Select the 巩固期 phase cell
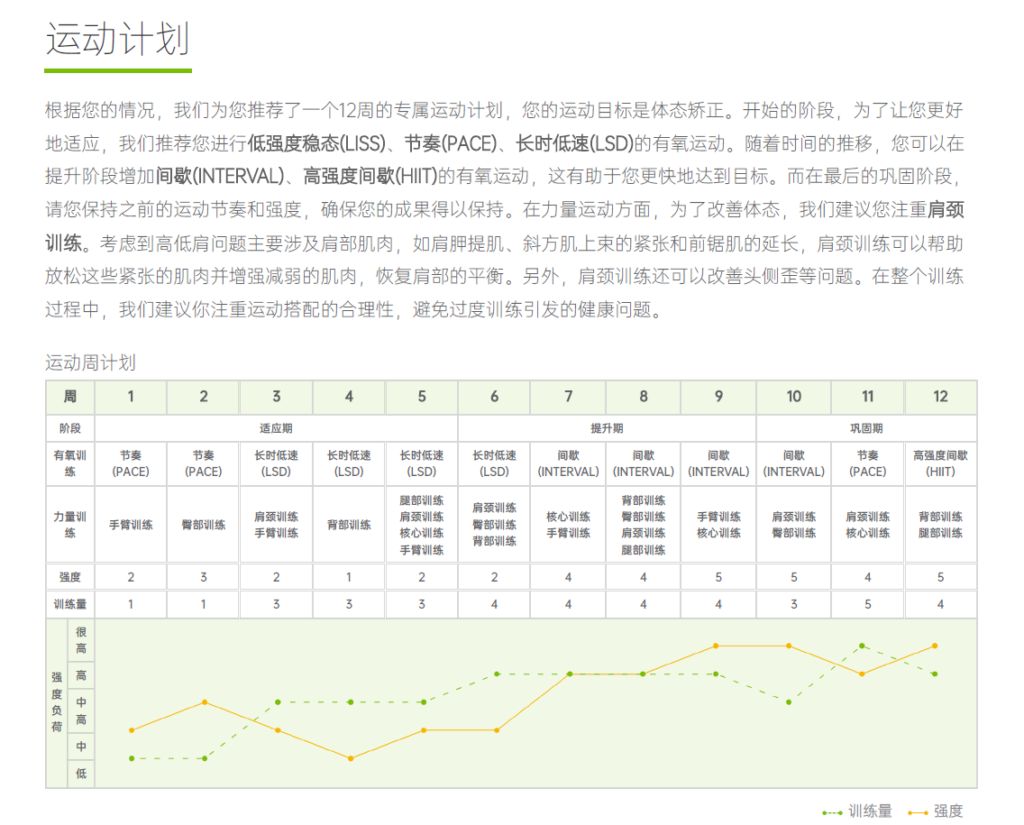1024x825 pixels. click(866, 428)
